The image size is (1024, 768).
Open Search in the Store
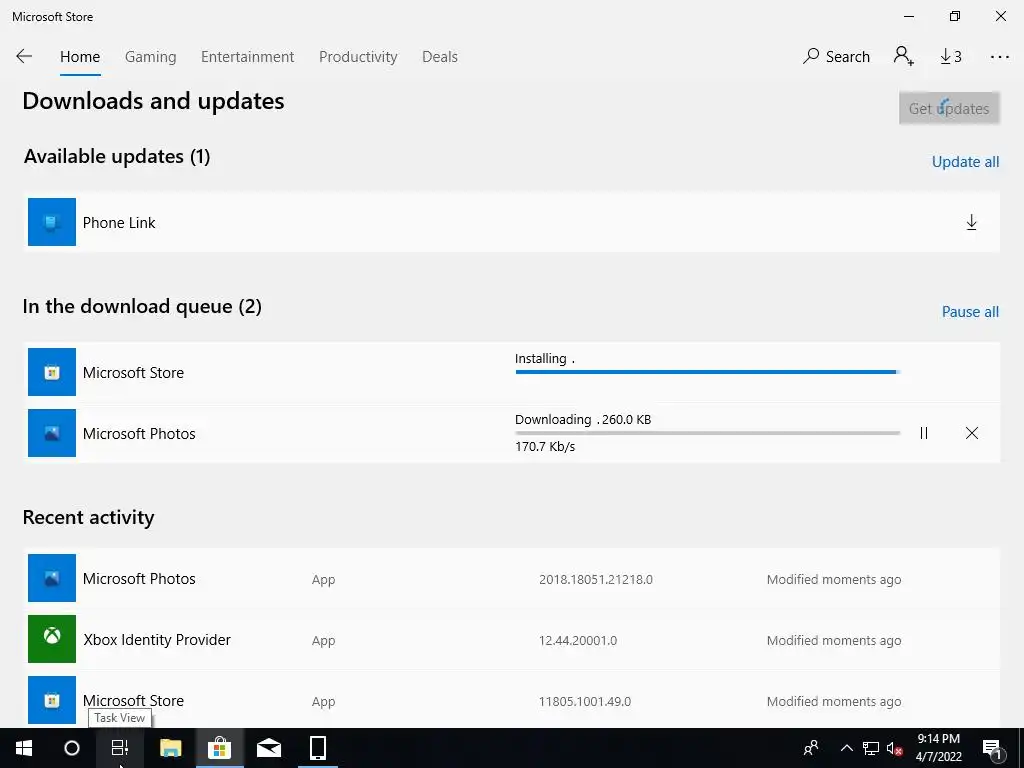837,57
